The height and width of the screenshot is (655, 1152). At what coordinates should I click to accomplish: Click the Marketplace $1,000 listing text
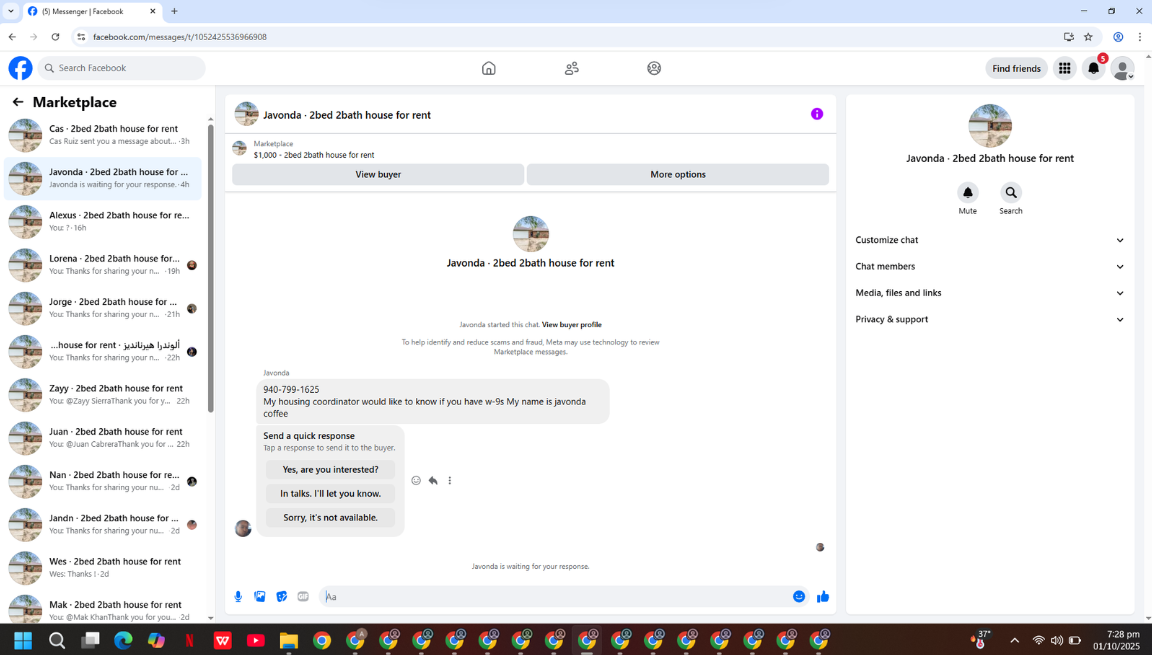(x=314, y=155)
